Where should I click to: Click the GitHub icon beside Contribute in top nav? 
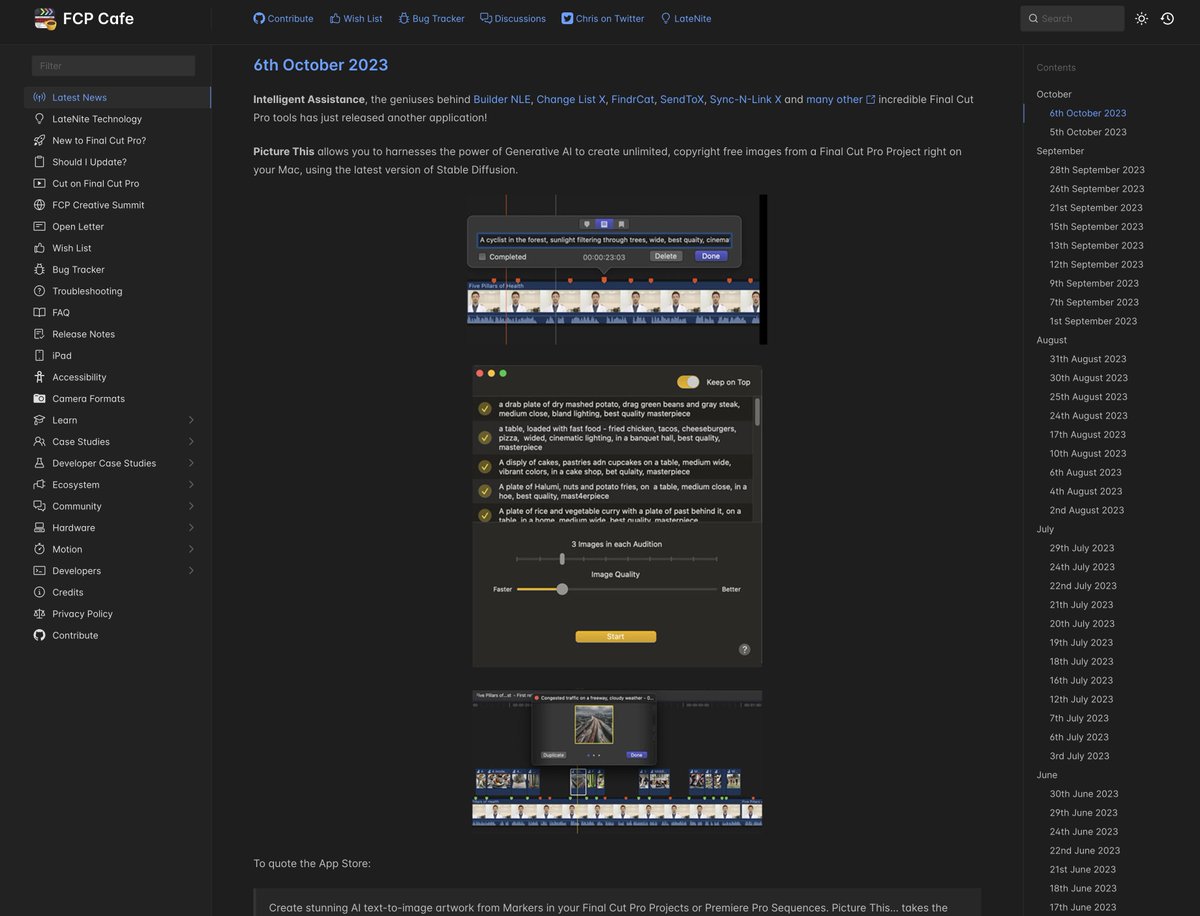(259, 18)
